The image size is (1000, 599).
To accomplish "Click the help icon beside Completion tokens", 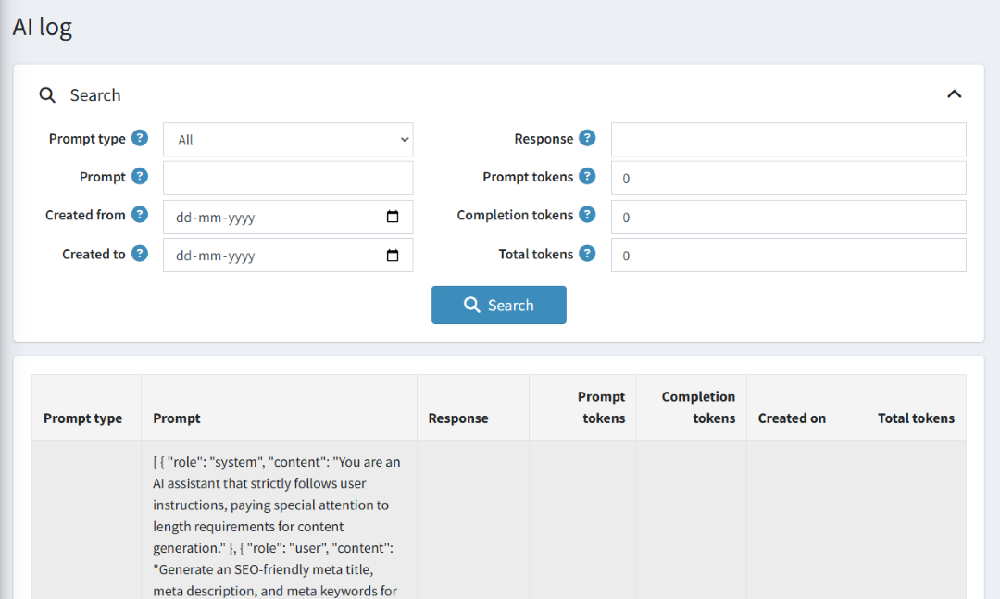I will click(587, 214).
